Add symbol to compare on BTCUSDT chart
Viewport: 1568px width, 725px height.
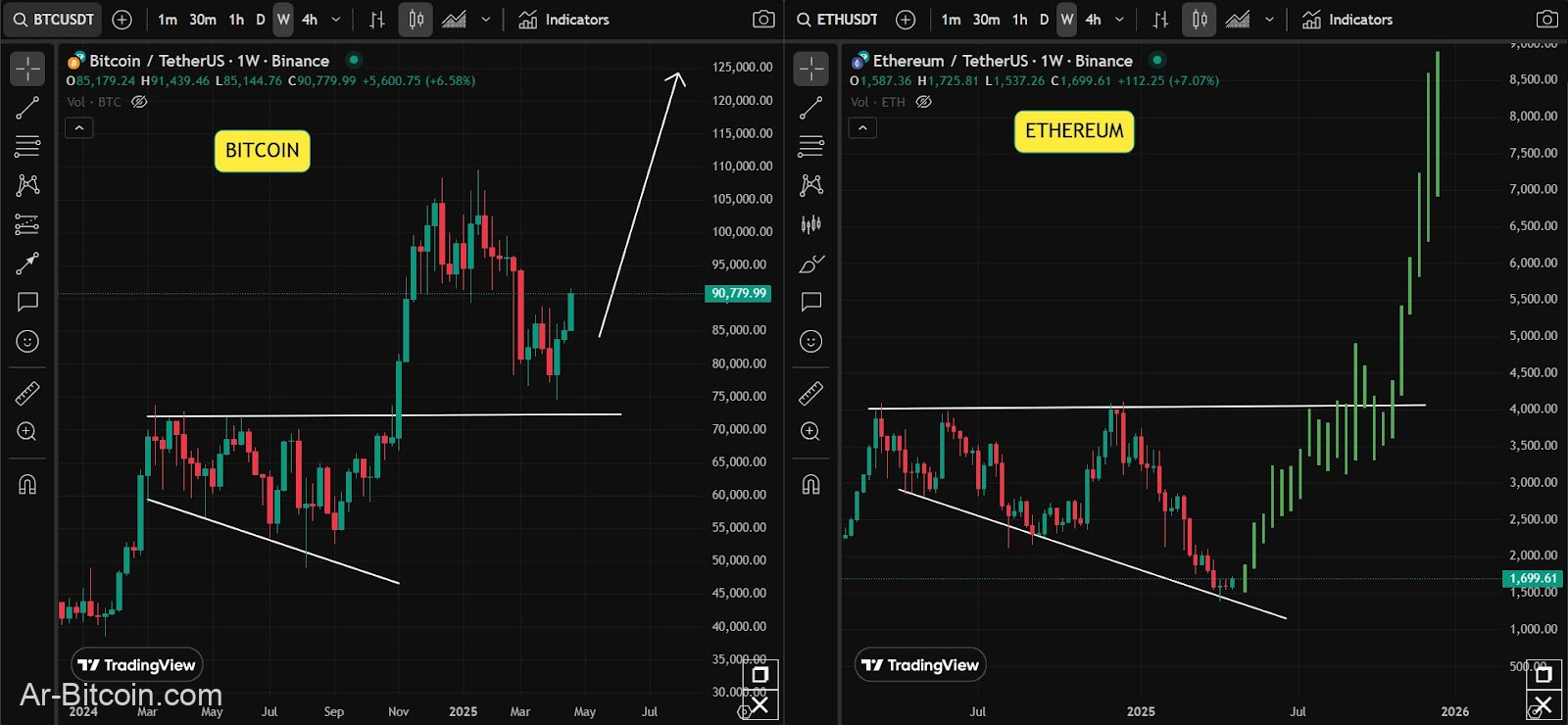[x=122, y=20]
